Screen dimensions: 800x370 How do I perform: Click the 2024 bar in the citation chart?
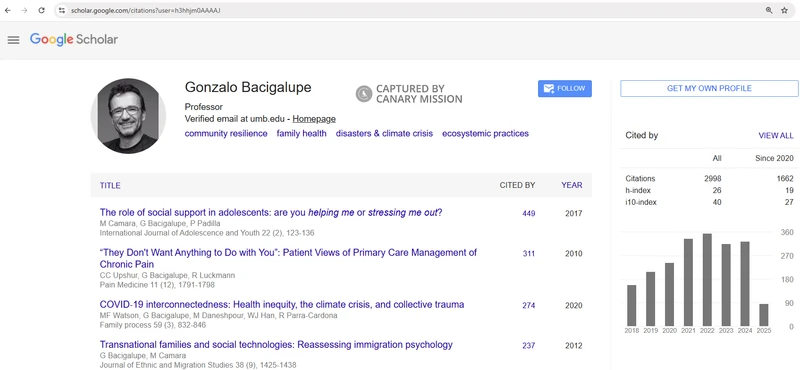tap(744, 284)
